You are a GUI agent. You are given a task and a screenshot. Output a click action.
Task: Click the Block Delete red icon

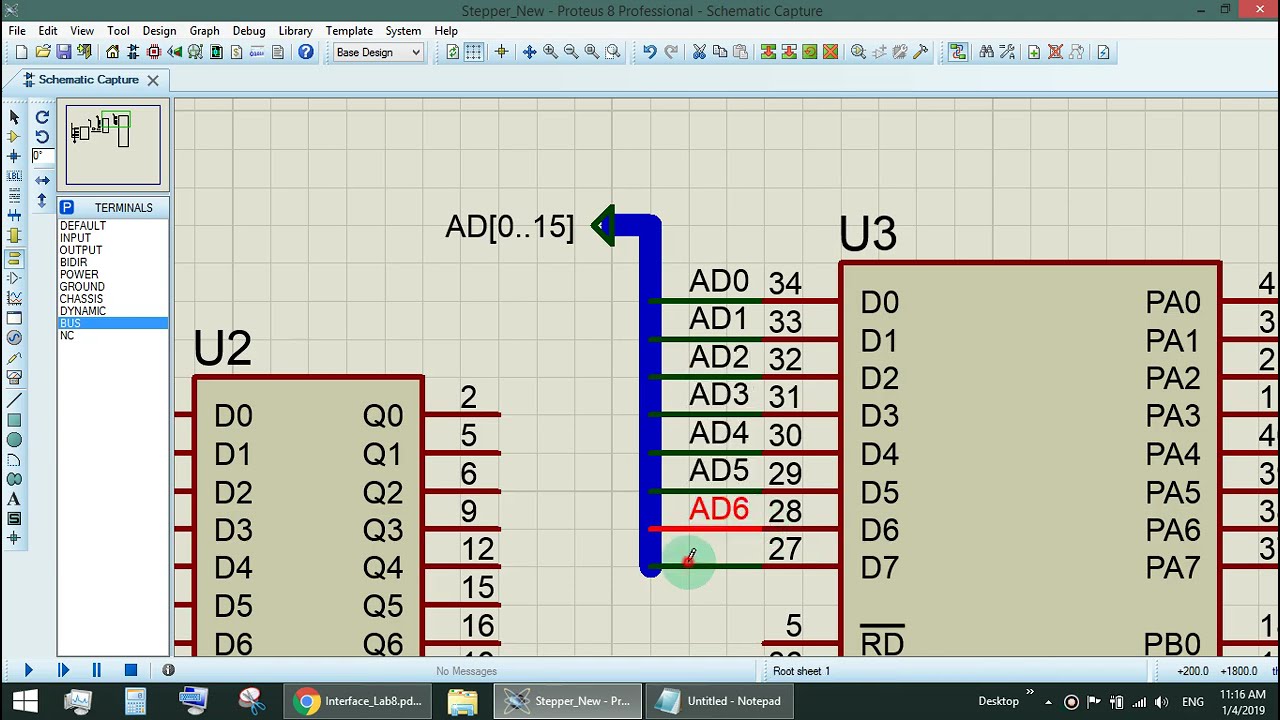coord(830,52)
